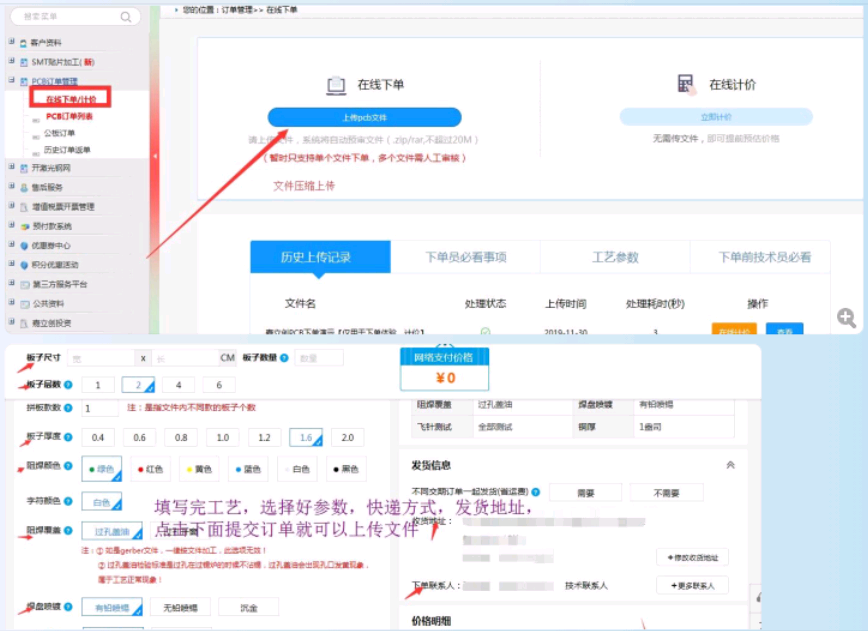
Task: Choose 1.2 board thickness option
Action: (264, 438)
